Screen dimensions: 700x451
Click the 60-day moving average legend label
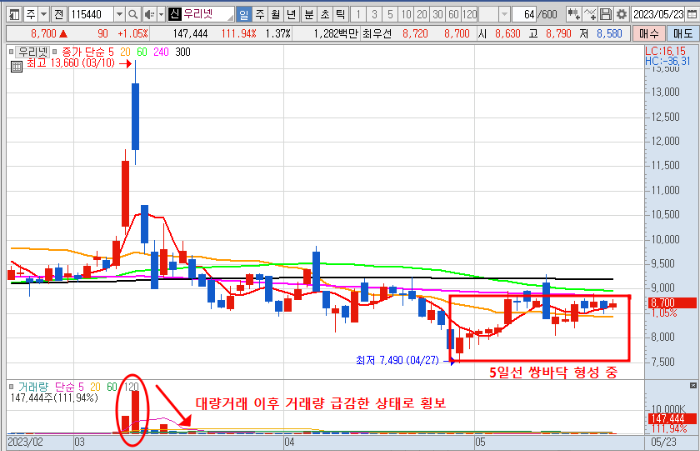[x=142, y=52]
